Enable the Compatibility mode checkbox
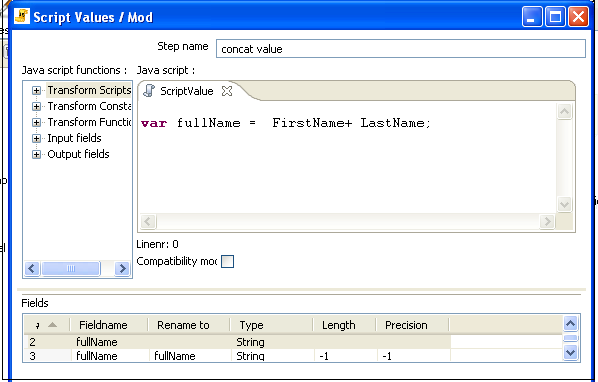Screen dimensions: 598x382 pyautogui.click(x=227, y=262)
